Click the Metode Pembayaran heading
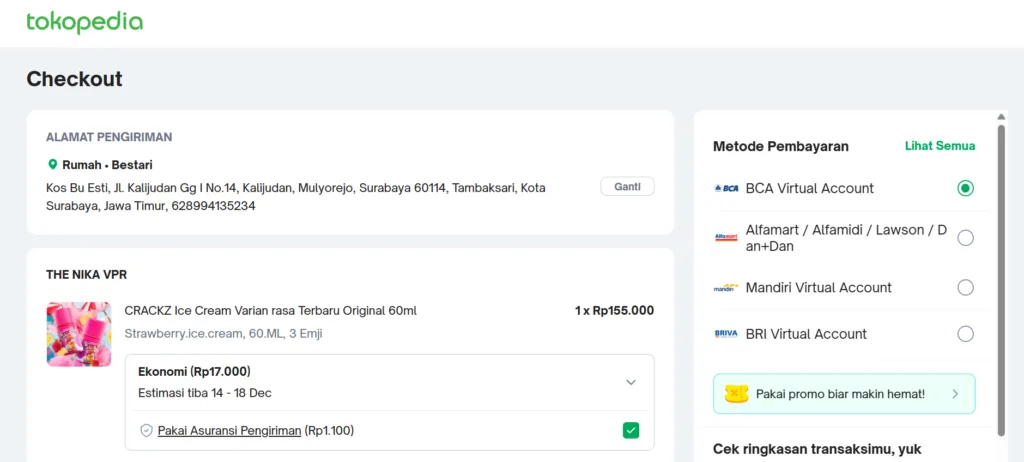Screen dimensions: 1024x462 coord(781,146)
